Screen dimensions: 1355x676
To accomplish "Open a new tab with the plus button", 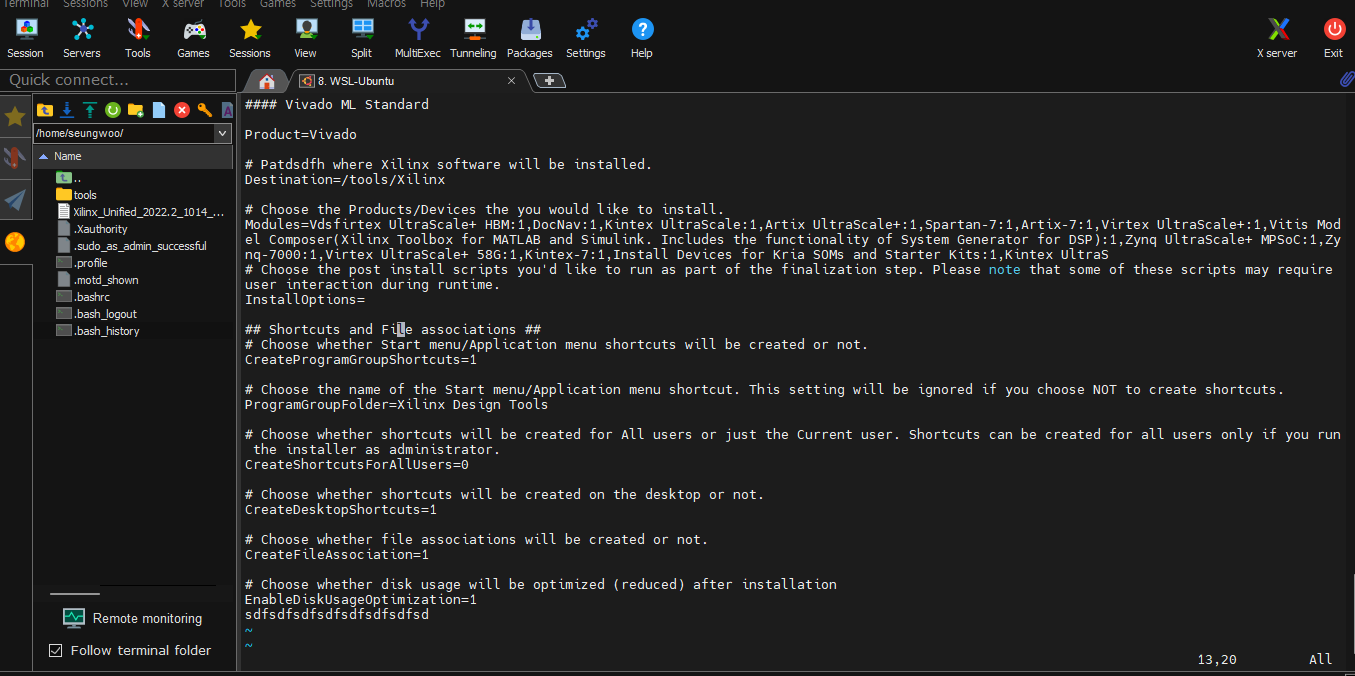I will coord(550,81).
